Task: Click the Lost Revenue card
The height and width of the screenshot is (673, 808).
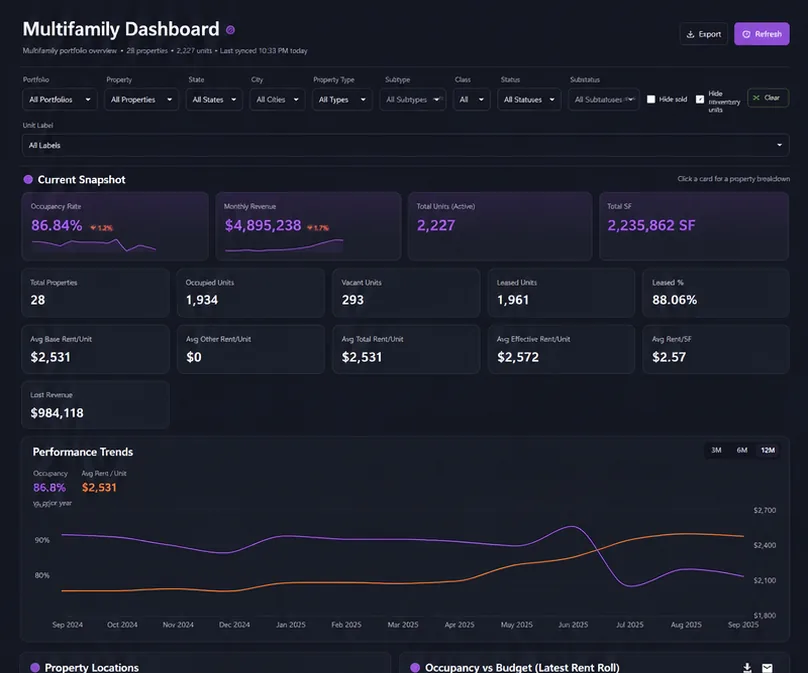Action: pyautogui.click(x=95, y=405)
